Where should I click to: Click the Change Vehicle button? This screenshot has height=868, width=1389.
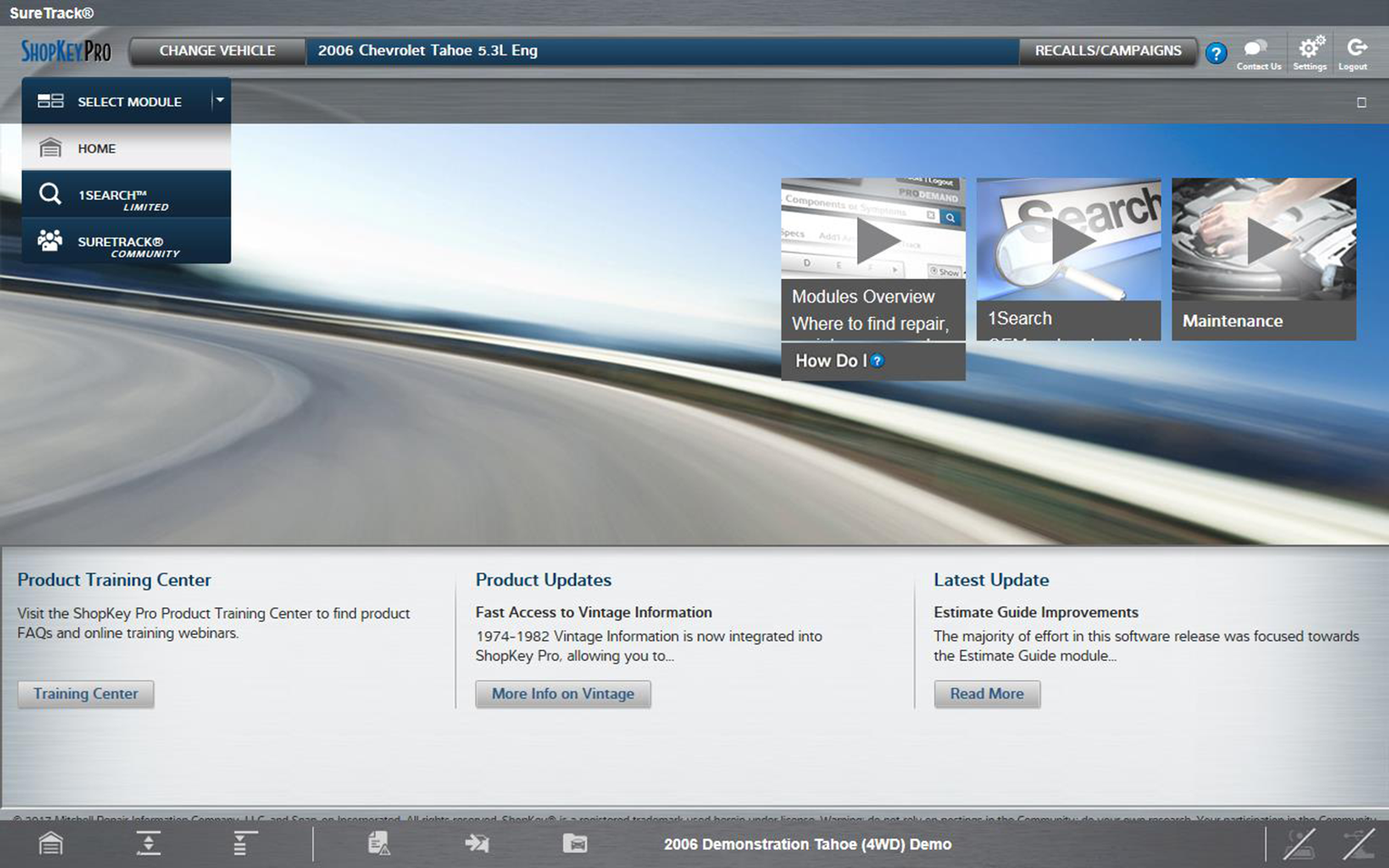tap(217, 51)
